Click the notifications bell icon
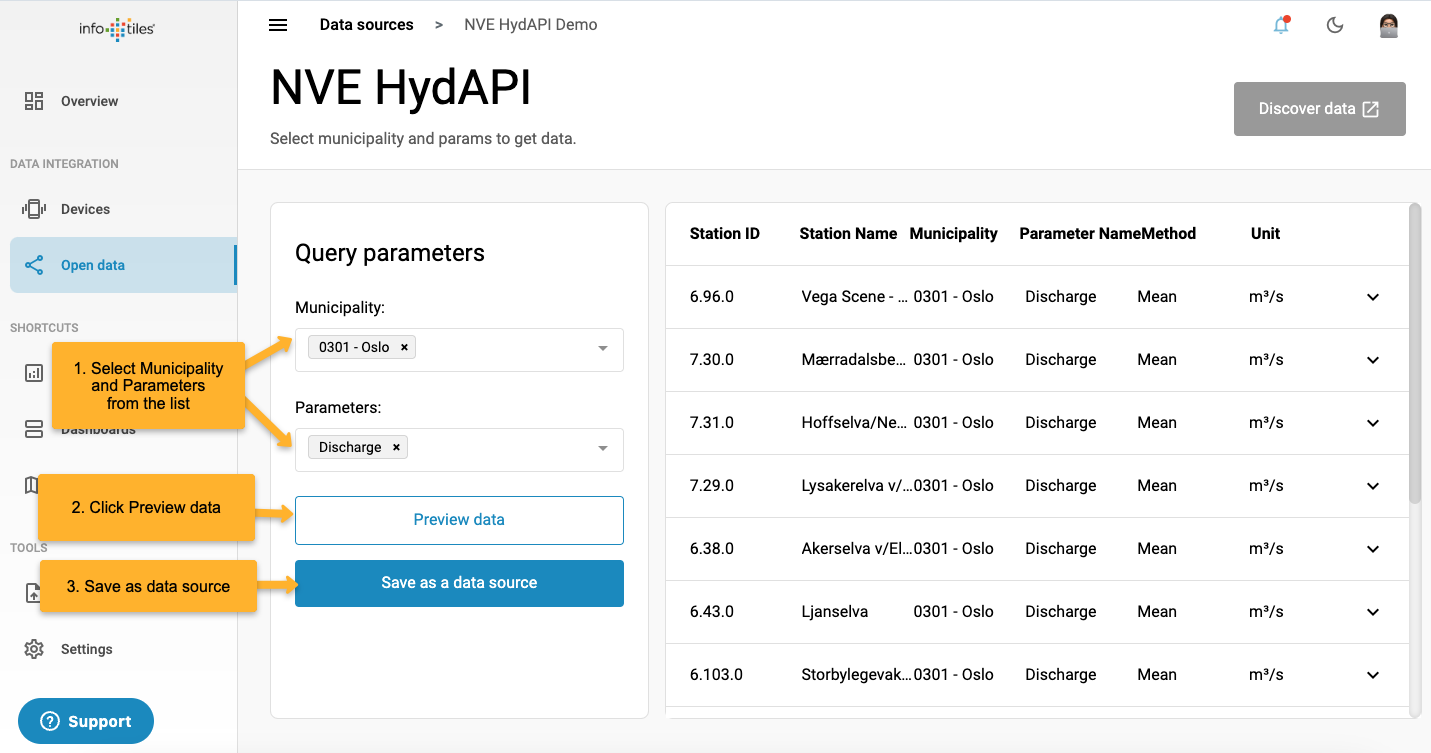The width and height of the screenshot is (1431, 753). tap(1281, 26)
